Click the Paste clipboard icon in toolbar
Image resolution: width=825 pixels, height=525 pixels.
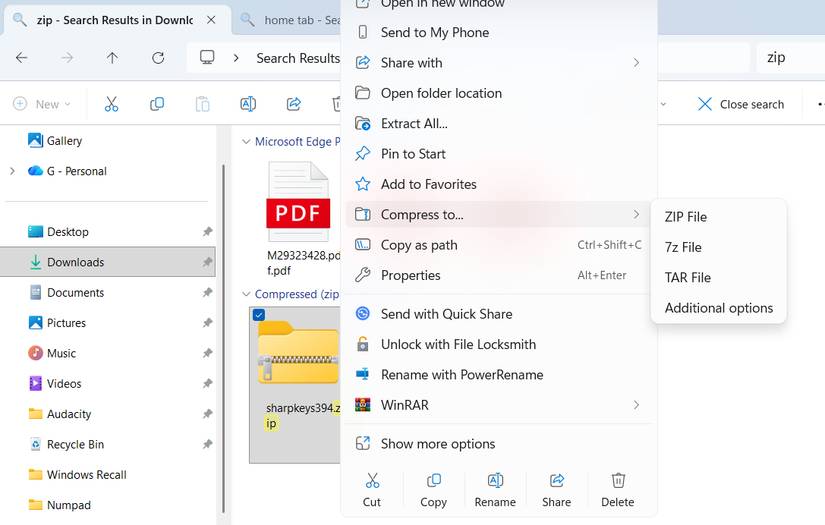point(203,104)
